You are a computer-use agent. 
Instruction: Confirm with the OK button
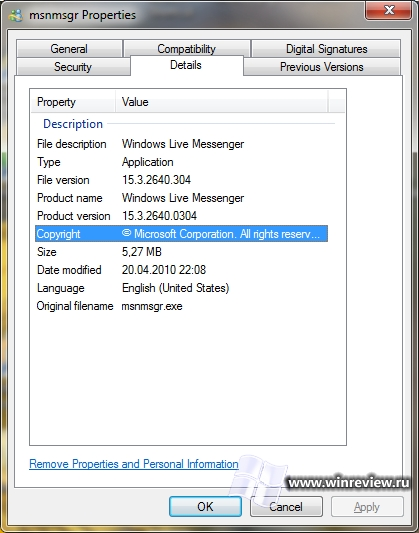point(206,506)
